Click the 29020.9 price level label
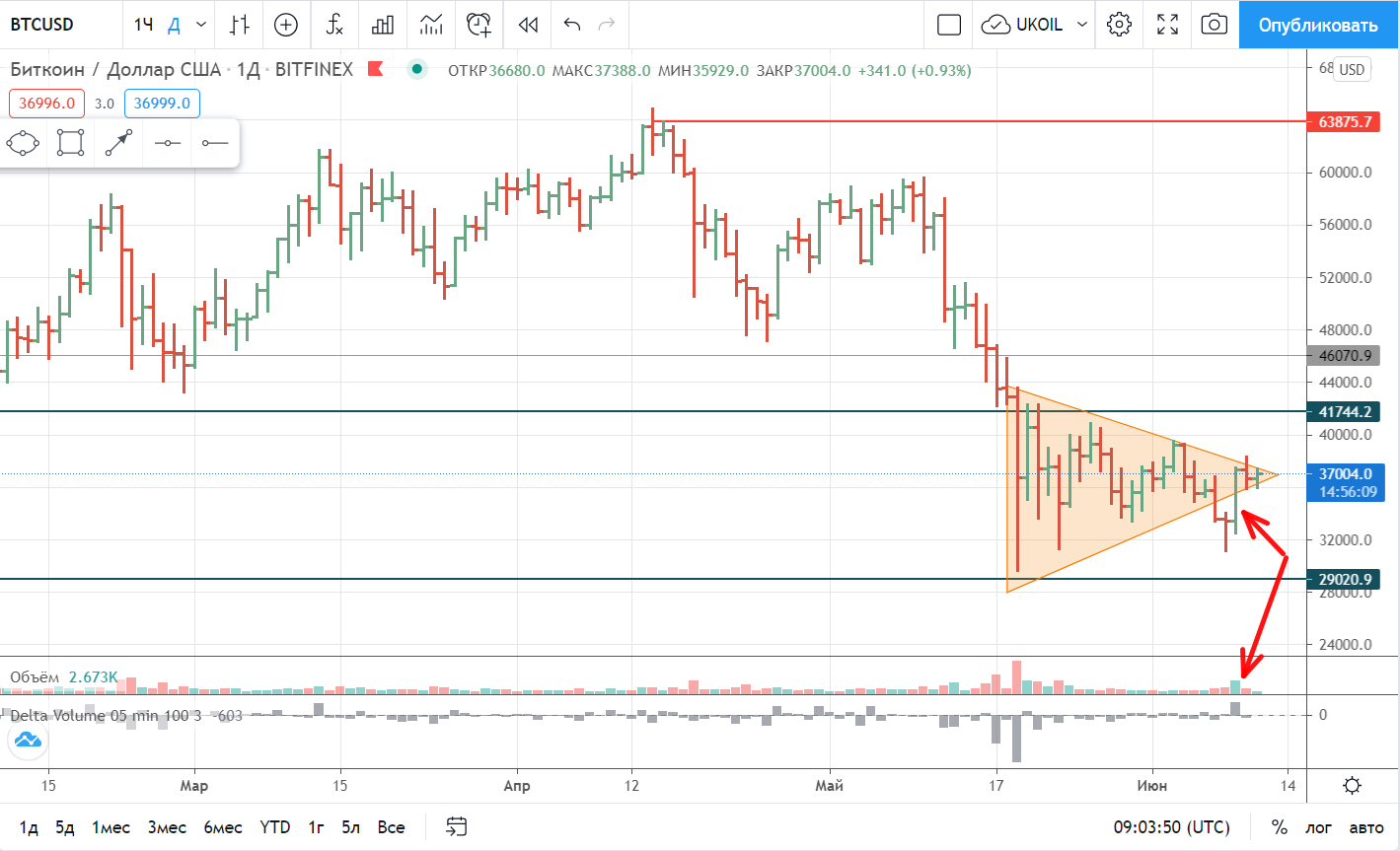This screenshot has height=851, width=1400. click(1342, 579)
